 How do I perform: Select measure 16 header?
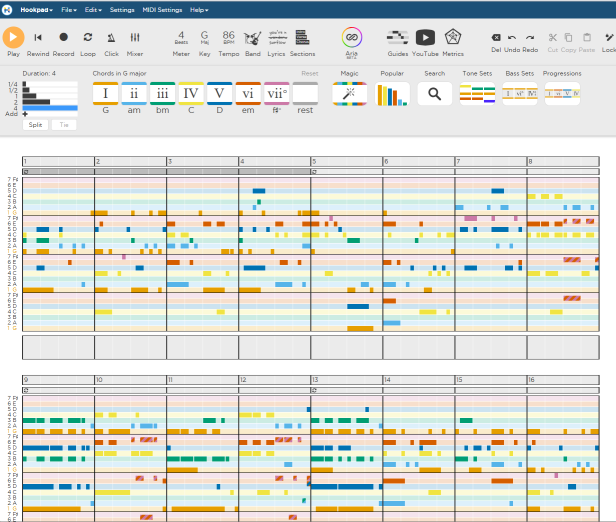tap(563, 380)
